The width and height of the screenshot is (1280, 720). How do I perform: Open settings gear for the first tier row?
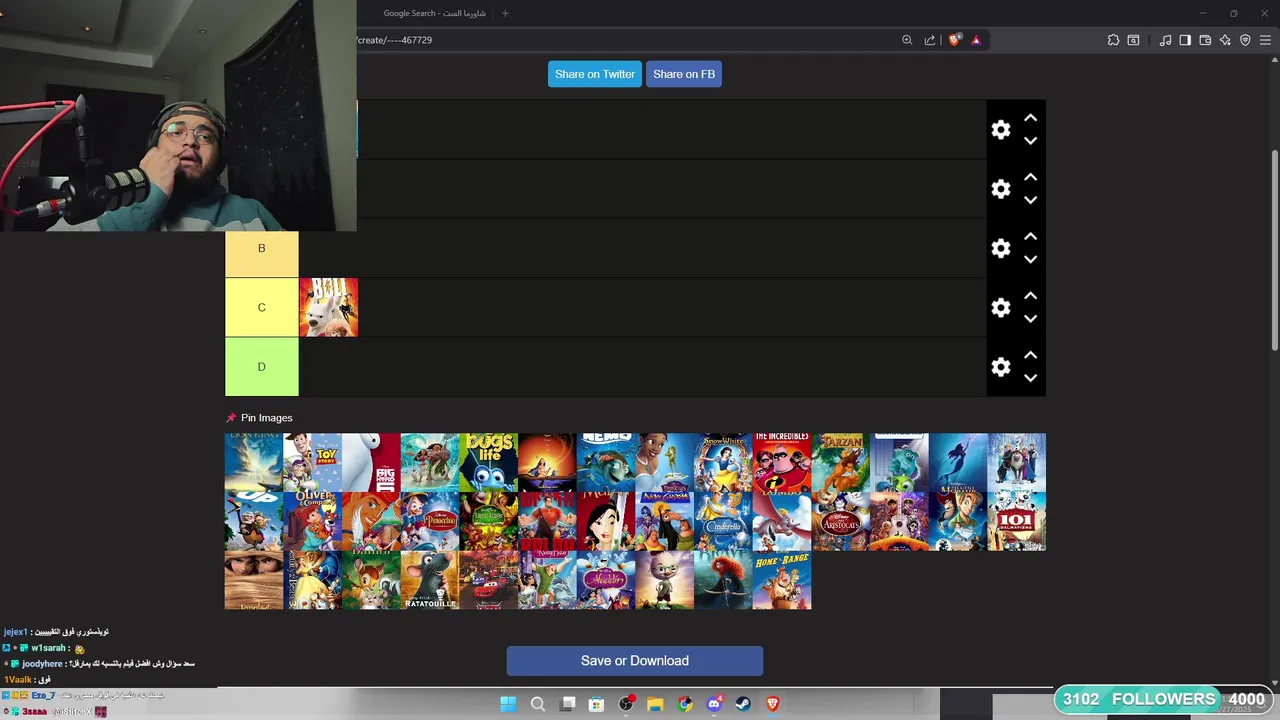pos(1001,130)
